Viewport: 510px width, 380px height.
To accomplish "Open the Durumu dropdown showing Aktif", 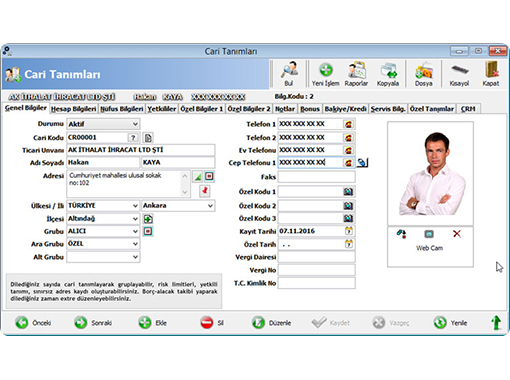I will 103,124.
